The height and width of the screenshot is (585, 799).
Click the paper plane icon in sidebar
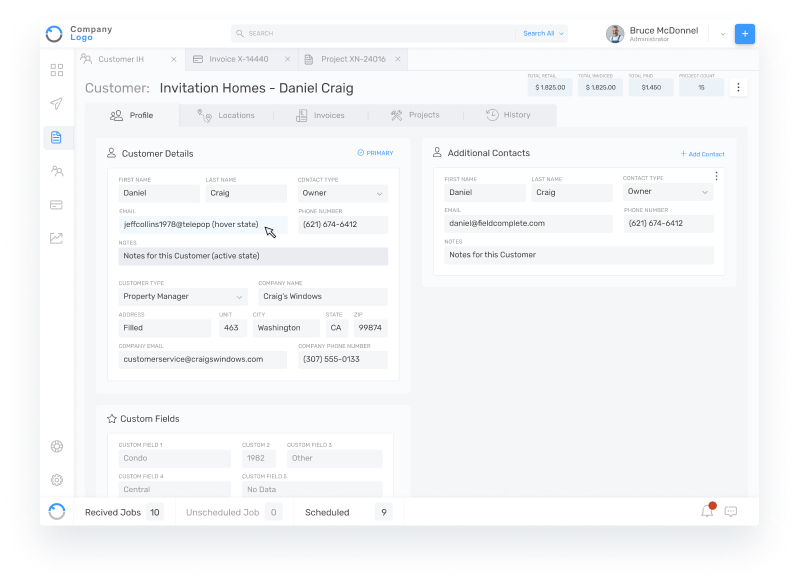coord(57,104)
